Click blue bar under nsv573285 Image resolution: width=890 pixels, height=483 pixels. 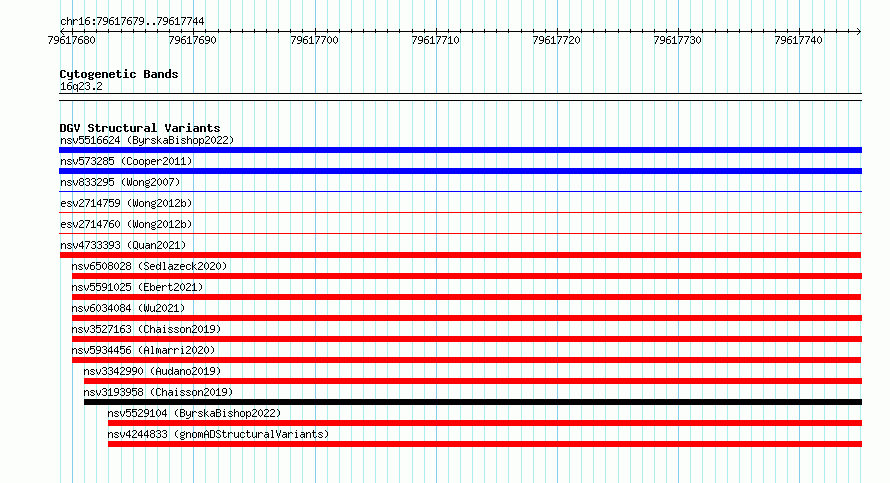tap(460, 171)
